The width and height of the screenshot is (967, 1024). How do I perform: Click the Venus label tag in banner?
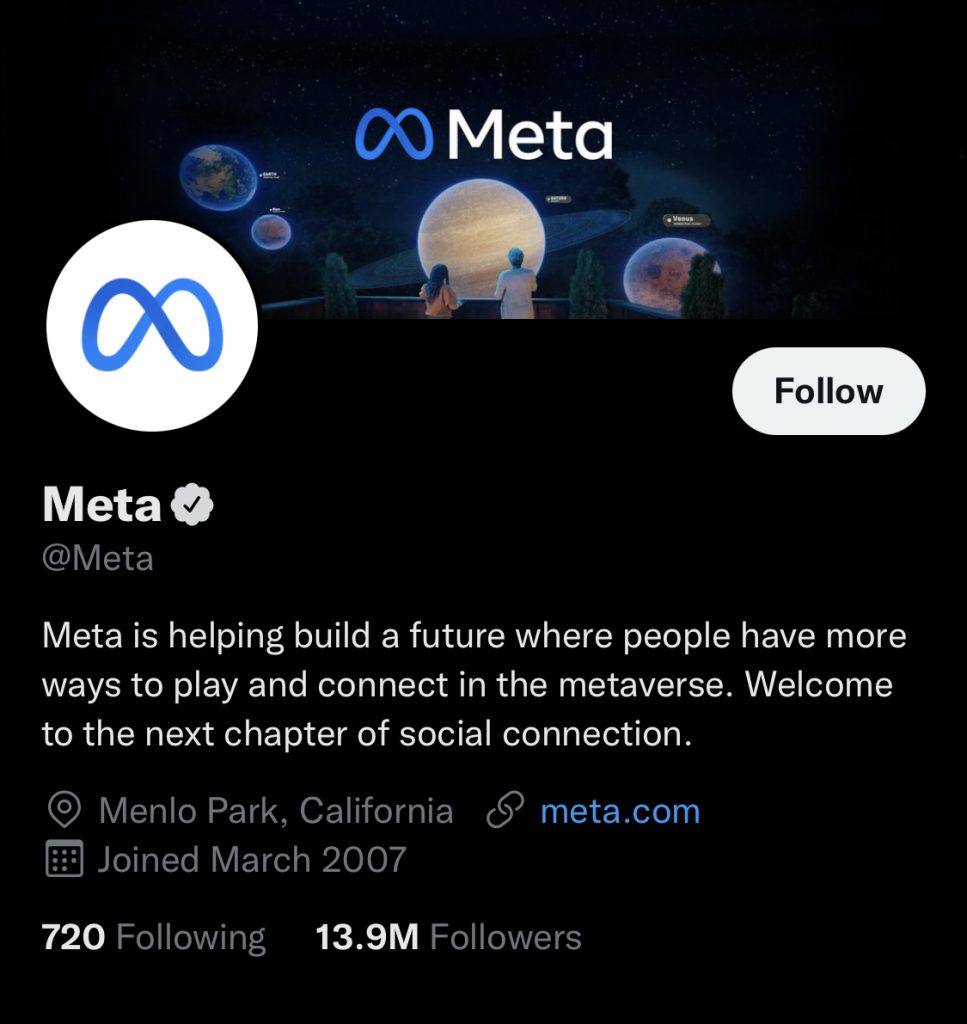tap(687, 220)
